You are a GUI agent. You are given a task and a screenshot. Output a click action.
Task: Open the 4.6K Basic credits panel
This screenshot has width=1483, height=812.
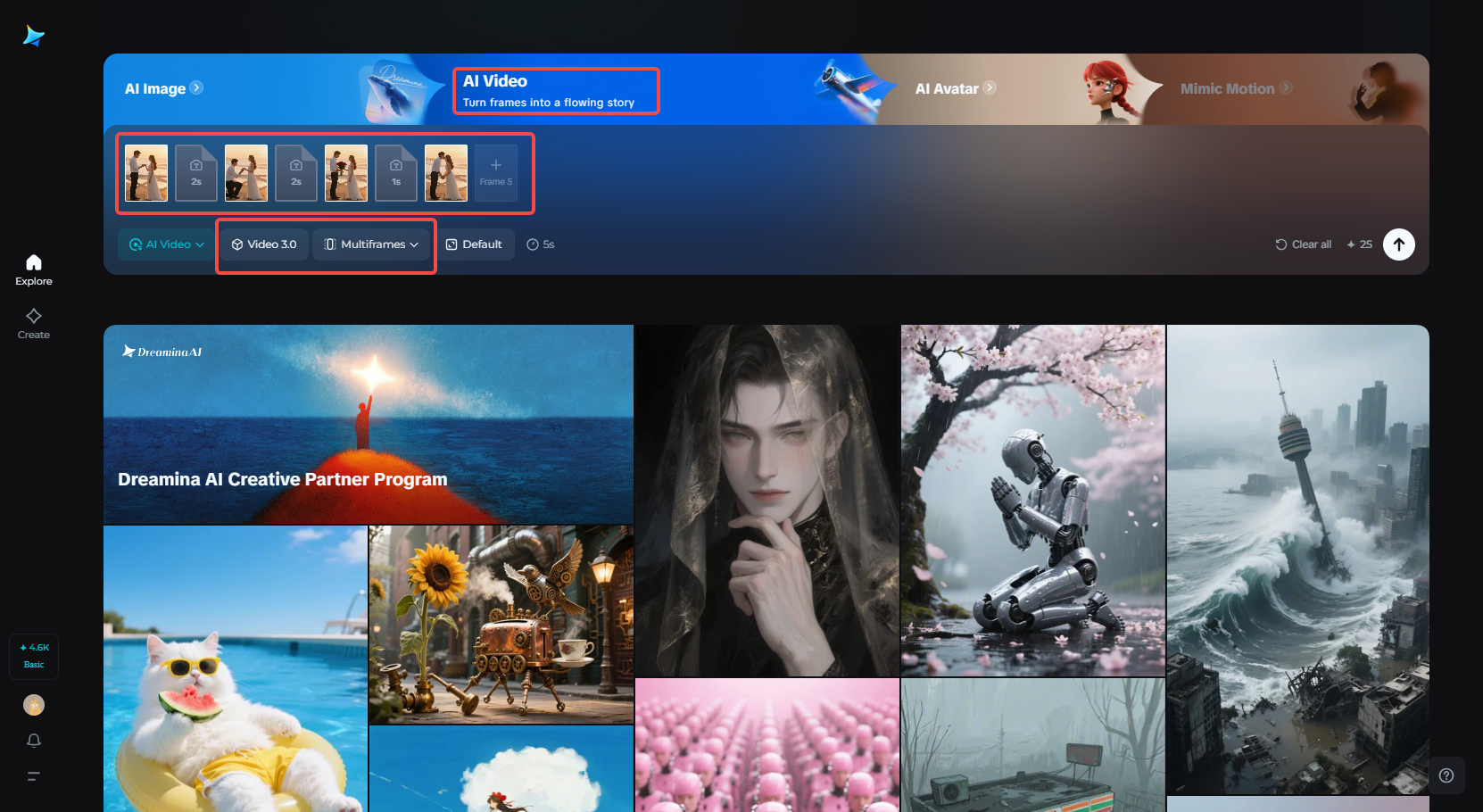[x=33, y=656]
